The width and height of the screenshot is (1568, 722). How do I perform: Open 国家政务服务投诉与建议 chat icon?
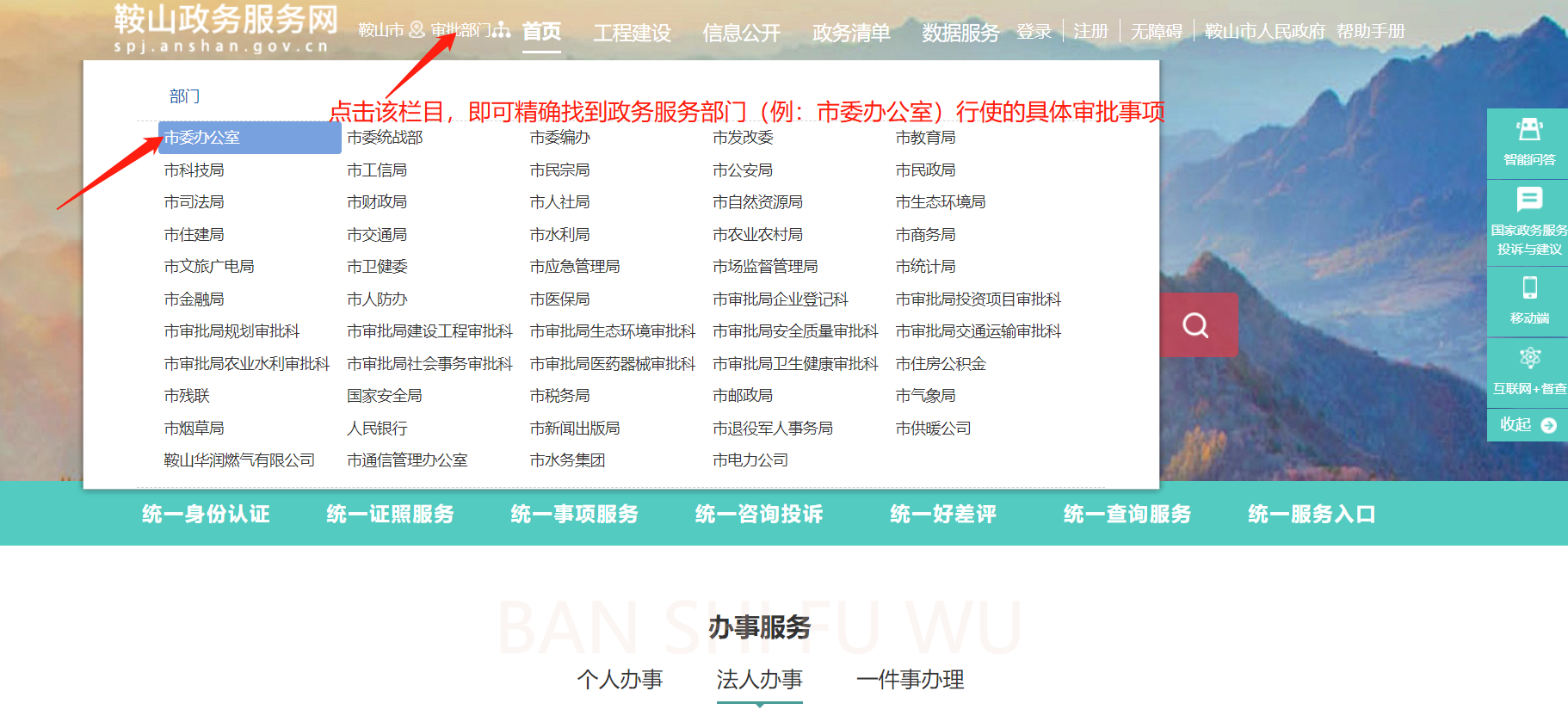click(x=1528, y=221)
